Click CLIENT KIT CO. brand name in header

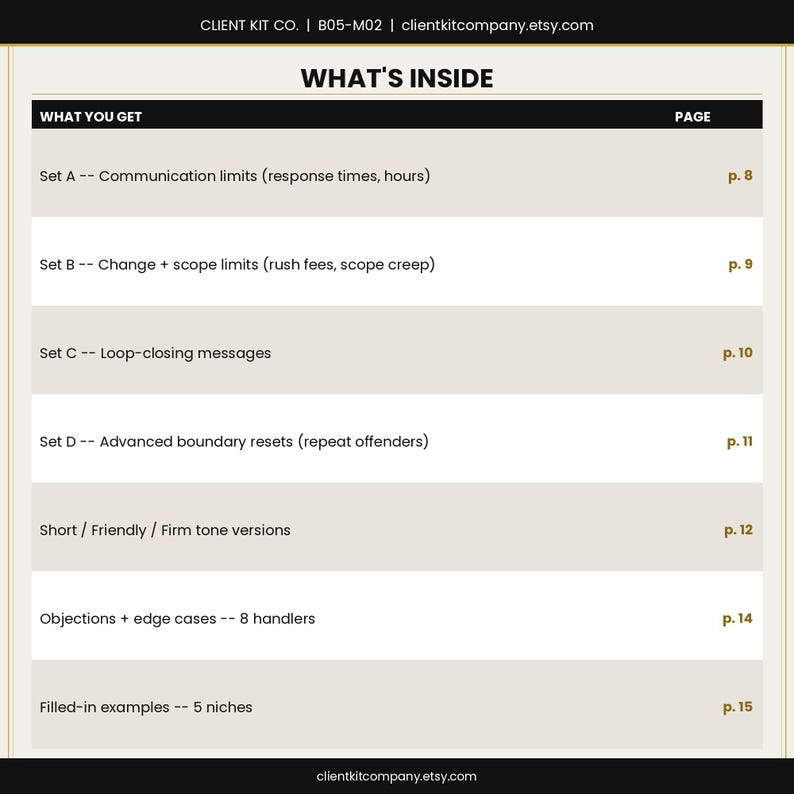249,25
